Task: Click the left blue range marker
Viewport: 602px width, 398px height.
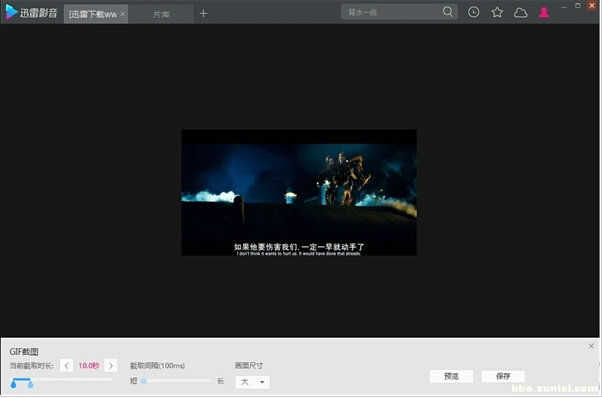Action: click(13, 383)
